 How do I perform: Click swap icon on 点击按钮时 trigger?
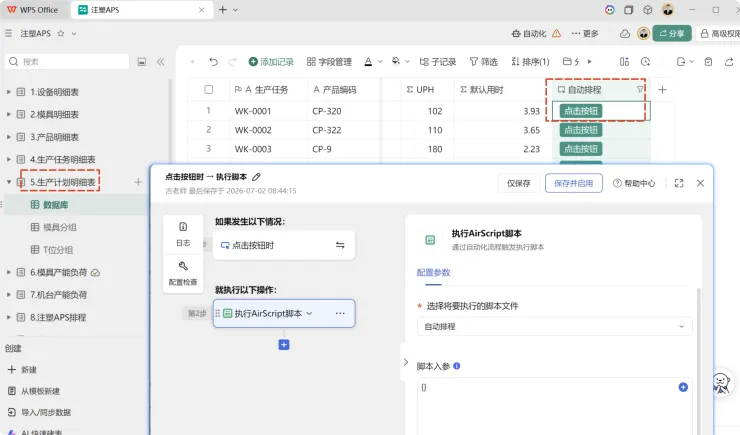(340, 245)
